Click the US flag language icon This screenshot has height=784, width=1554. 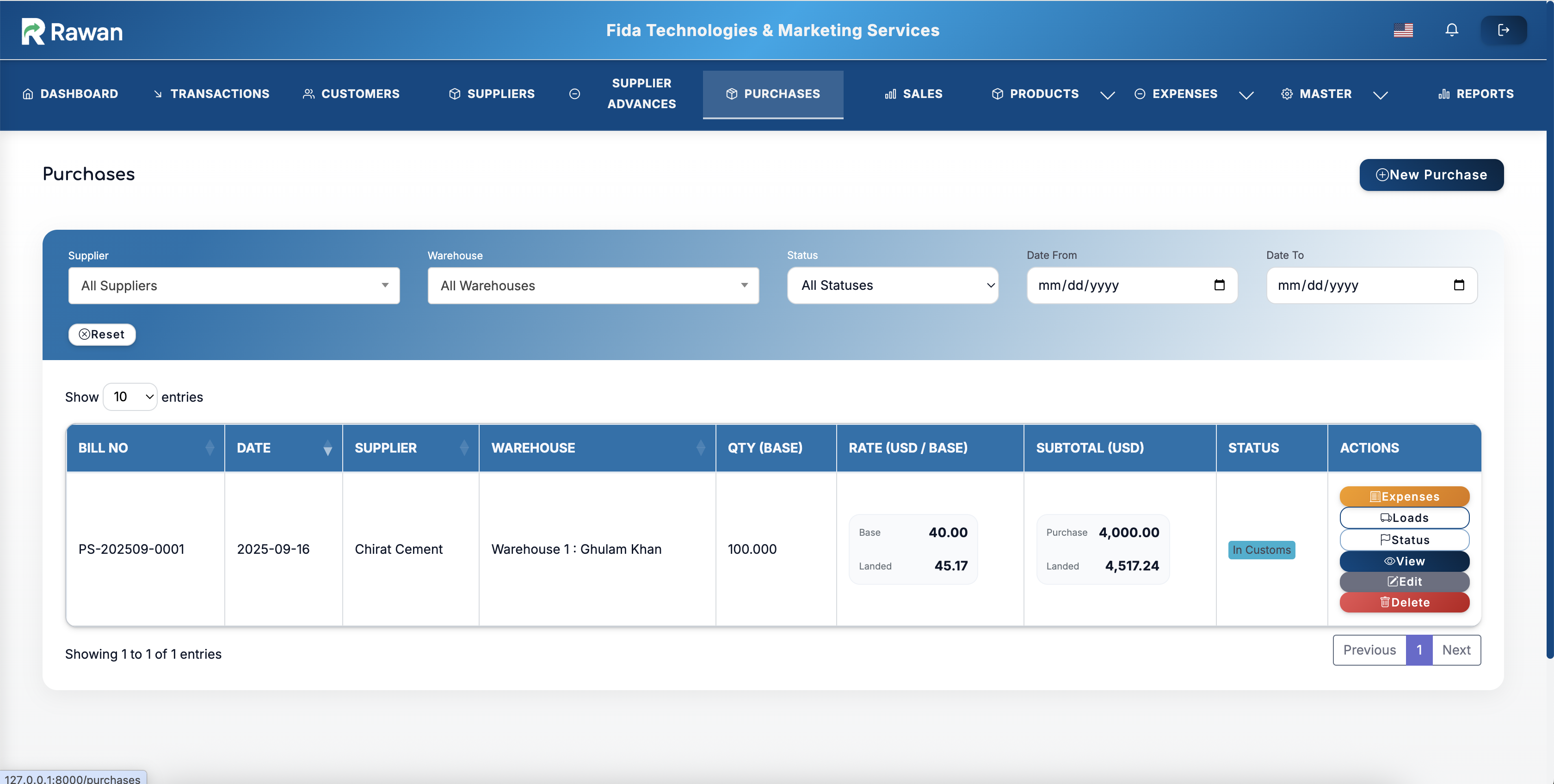pyautogui.click(x=1403, y=30)
